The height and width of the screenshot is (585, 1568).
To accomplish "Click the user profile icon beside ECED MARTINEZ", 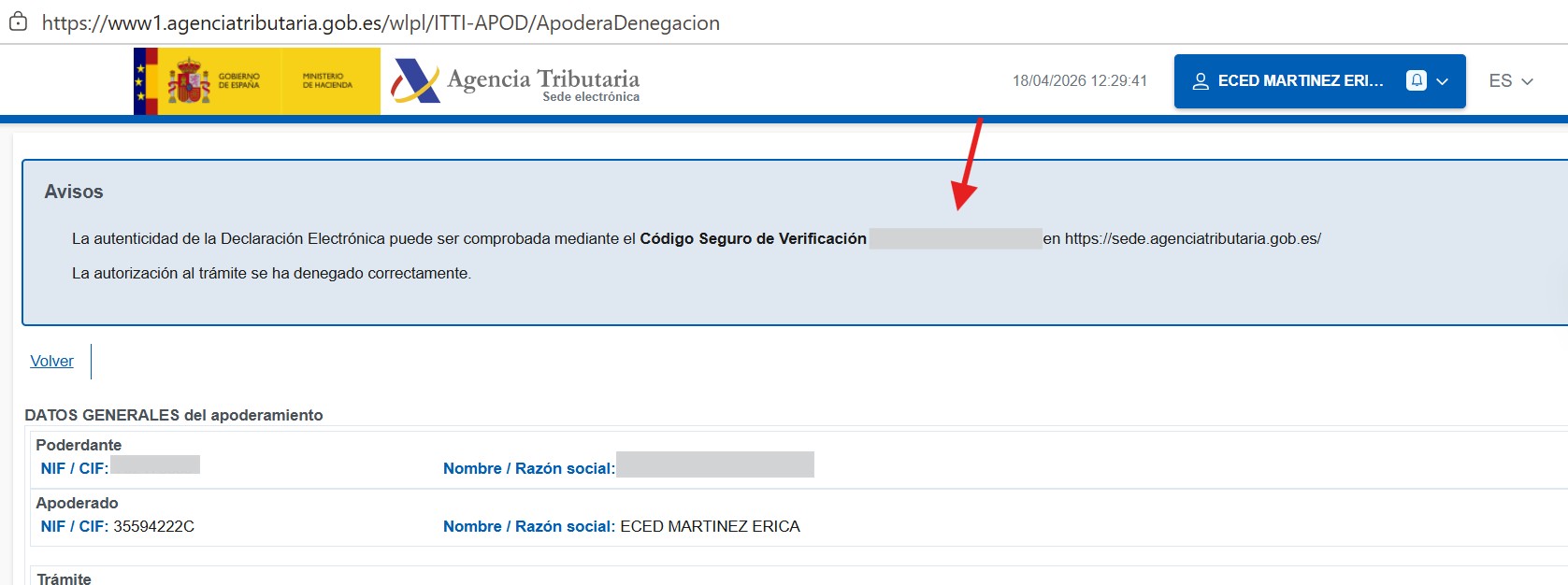I will (1201, 81).
